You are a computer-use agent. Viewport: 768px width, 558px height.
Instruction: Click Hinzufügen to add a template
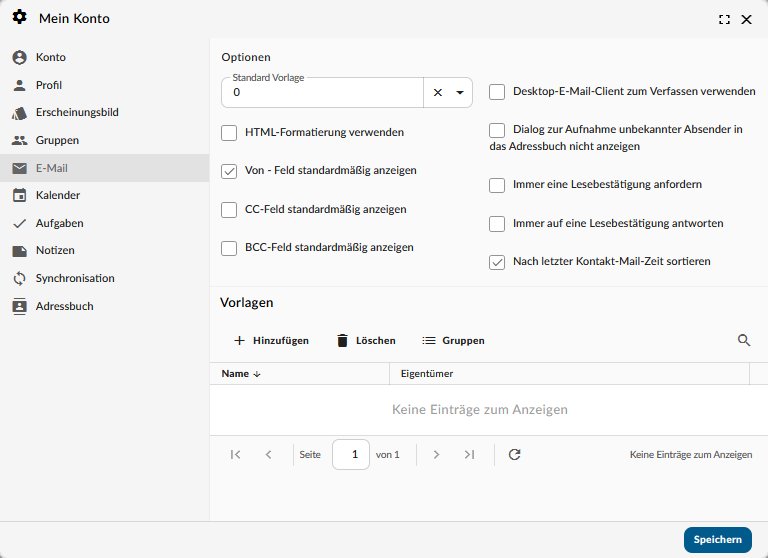click(271, 340)
